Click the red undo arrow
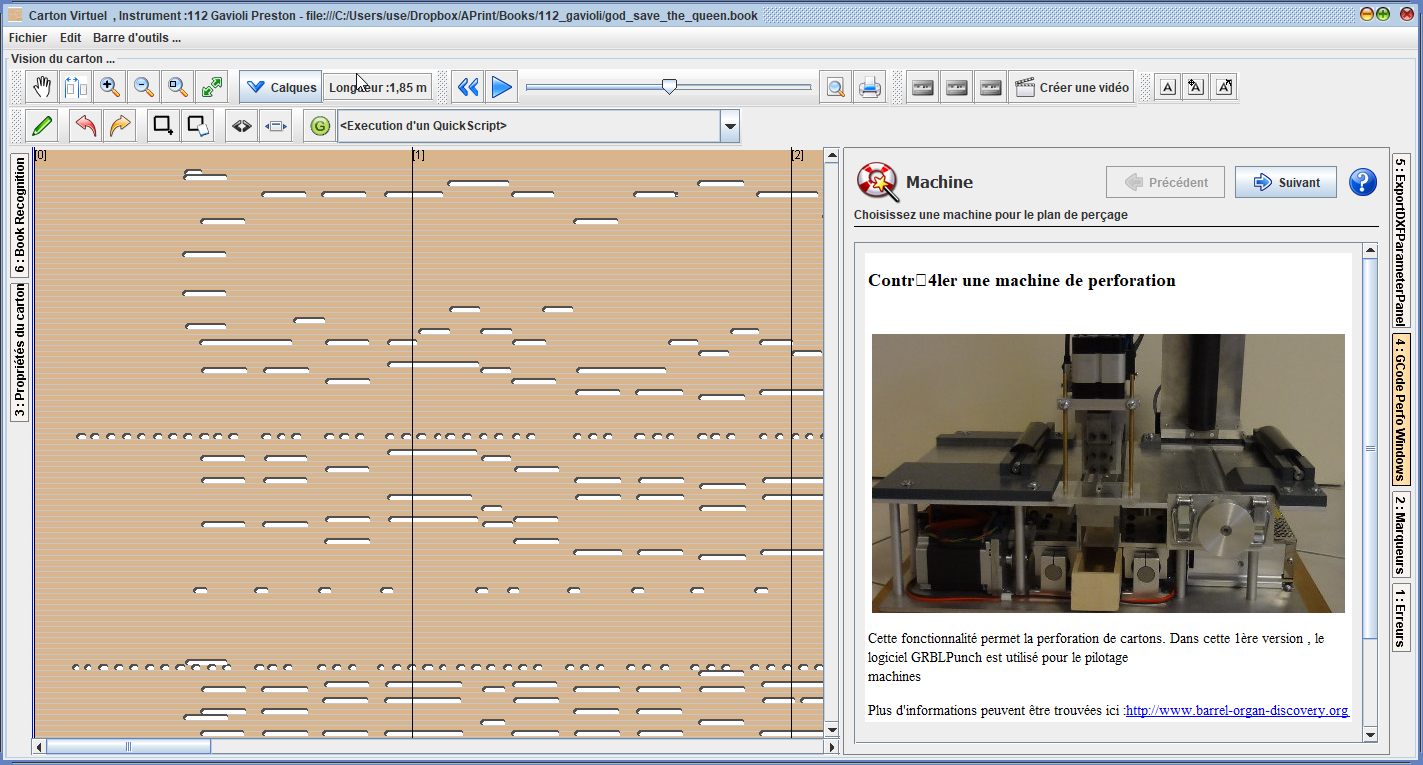The width and height of the screenshot is (1423, 765). [86, 126]
